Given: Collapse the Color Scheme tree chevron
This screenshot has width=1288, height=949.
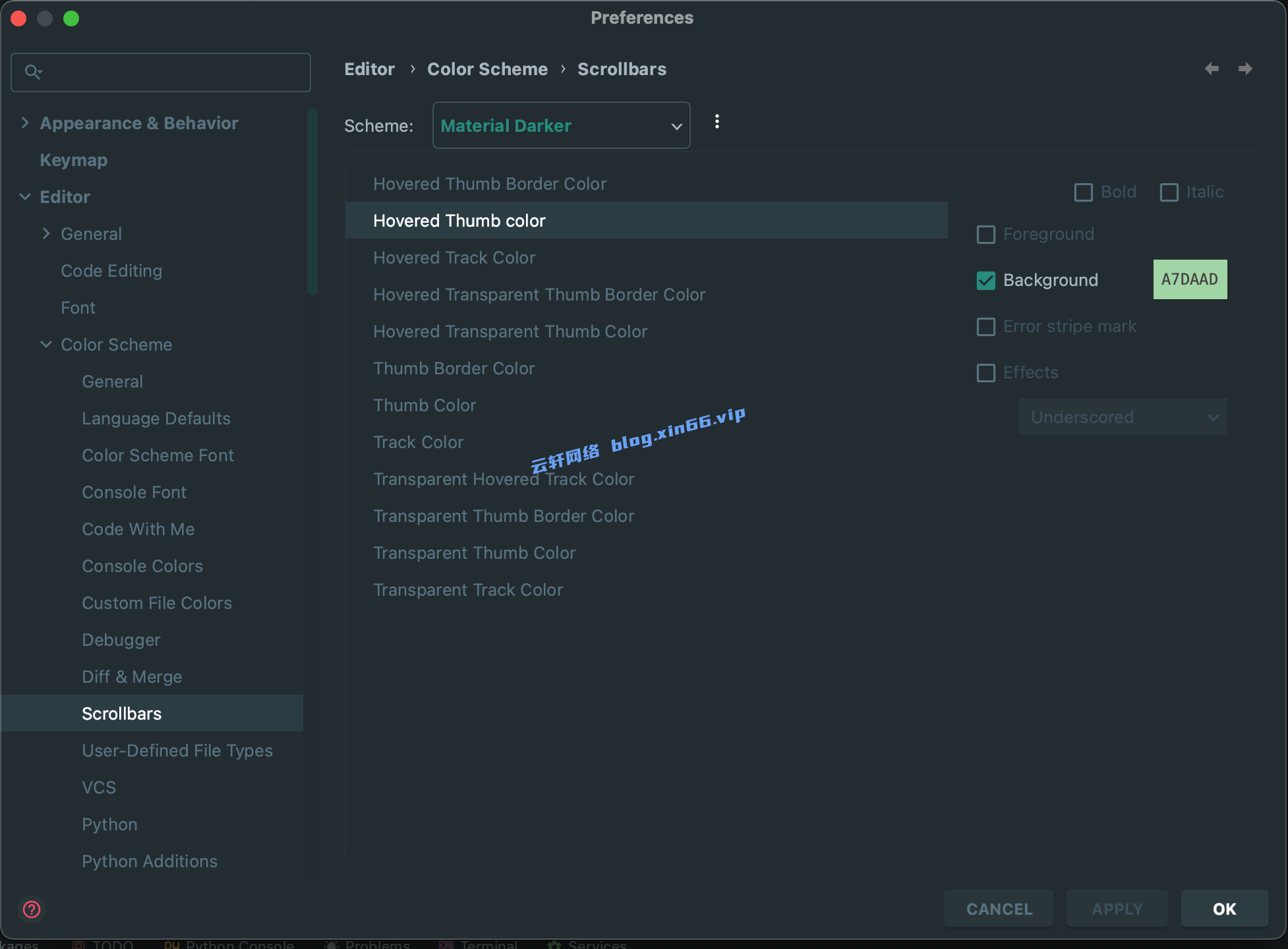Looking at the screenshot, I should click(46, 344).
